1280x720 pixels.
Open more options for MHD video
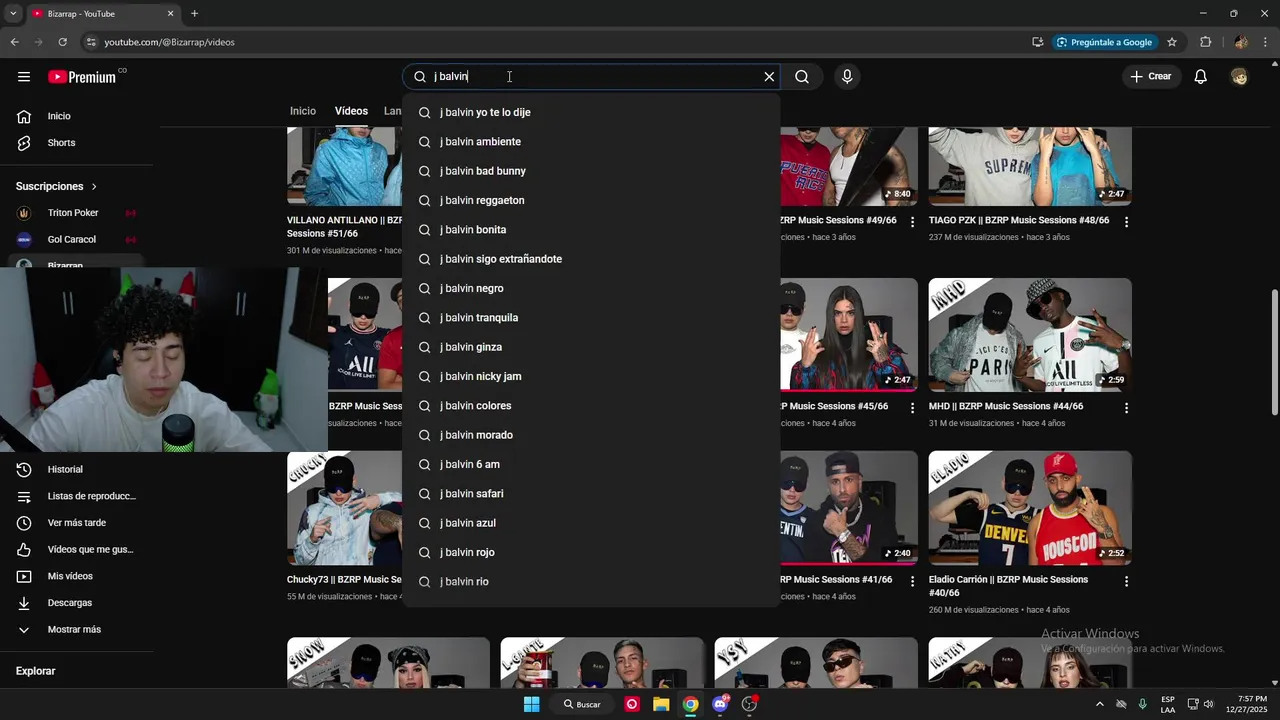click(1126, 408)
